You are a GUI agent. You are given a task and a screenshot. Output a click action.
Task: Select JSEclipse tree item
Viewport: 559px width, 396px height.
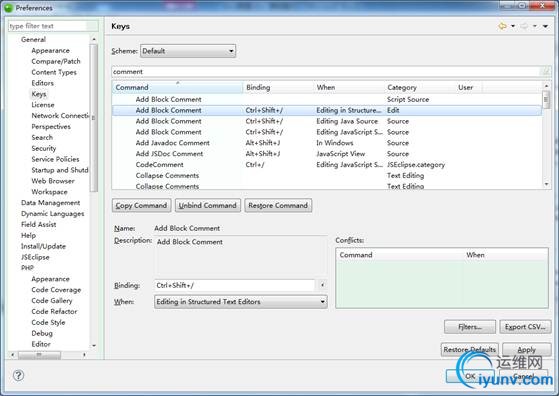click(x=35, y=257)
